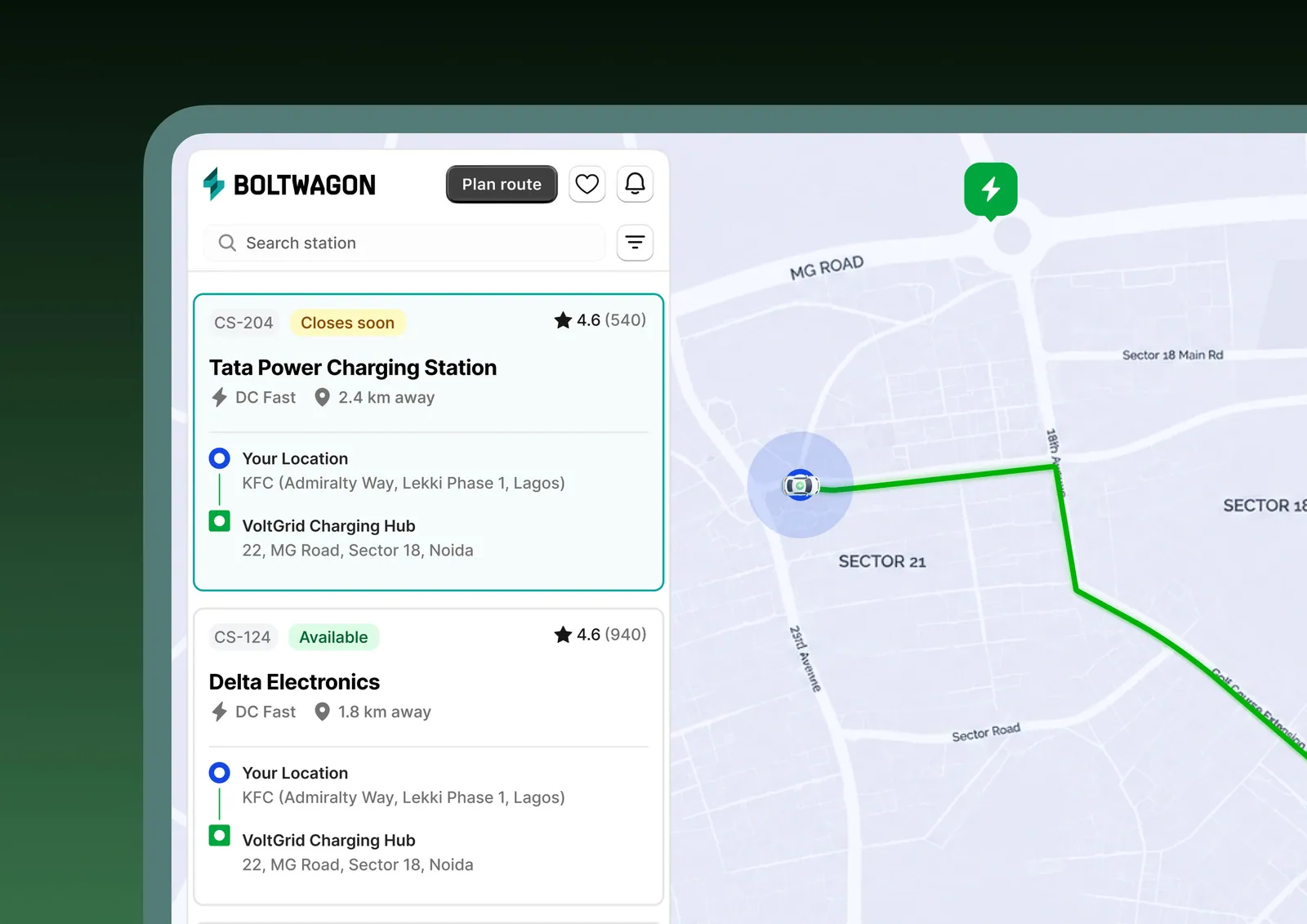The image size is (1307, 924).
Task: Click the star rating icon on CS-124 card
Action: [563, 635]
